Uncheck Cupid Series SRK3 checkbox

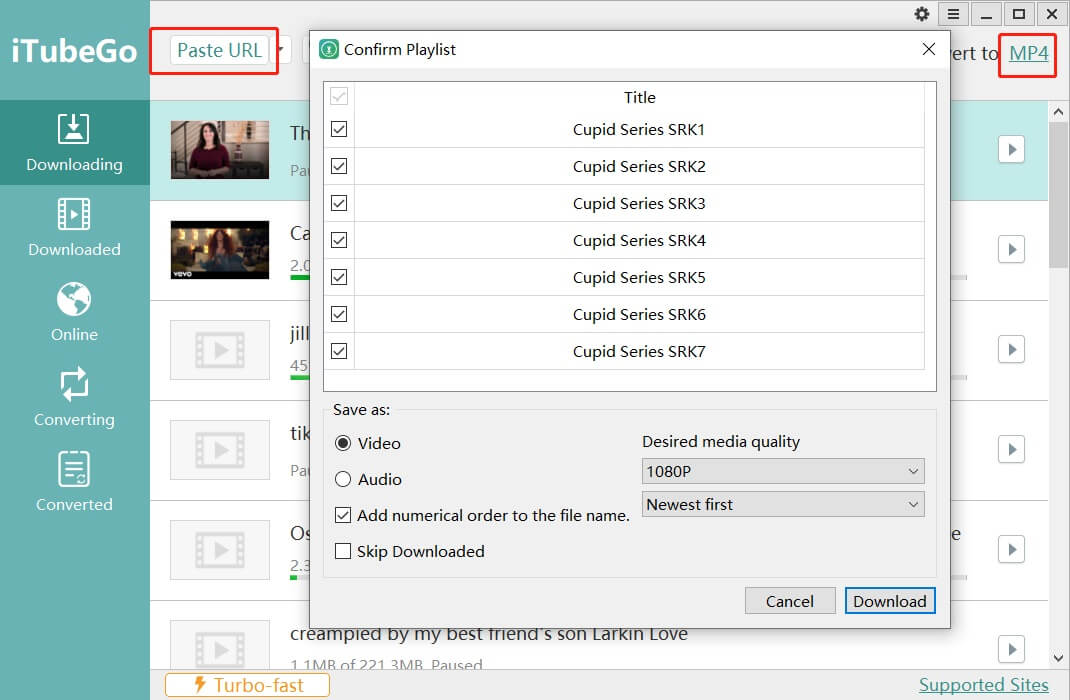pos(339,203)
